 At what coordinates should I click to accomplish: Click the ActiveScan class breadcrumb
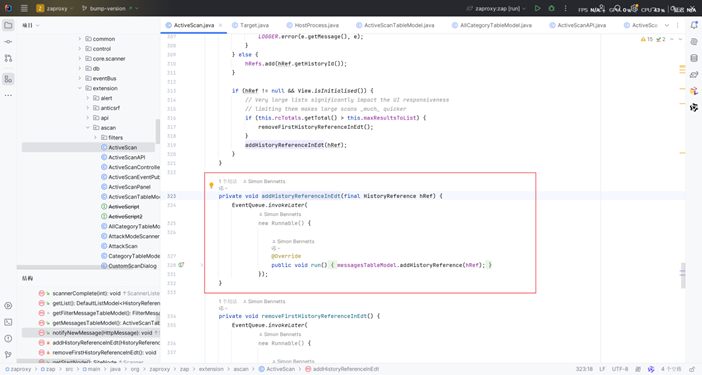(x=277, y=369)
